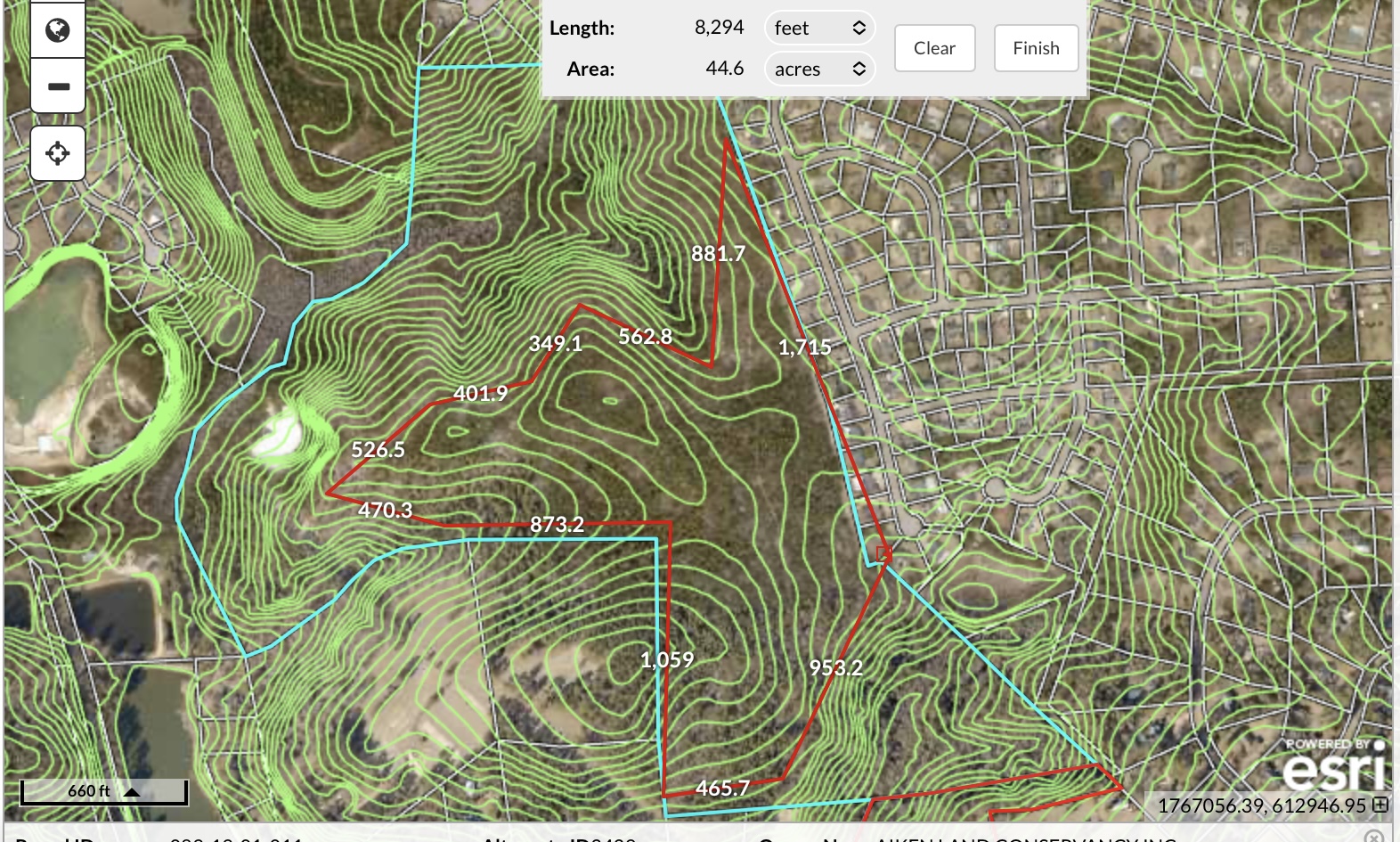
Task: Click the 881.7 segment length label
Action: pyautogui.click(x=718, y=254)
